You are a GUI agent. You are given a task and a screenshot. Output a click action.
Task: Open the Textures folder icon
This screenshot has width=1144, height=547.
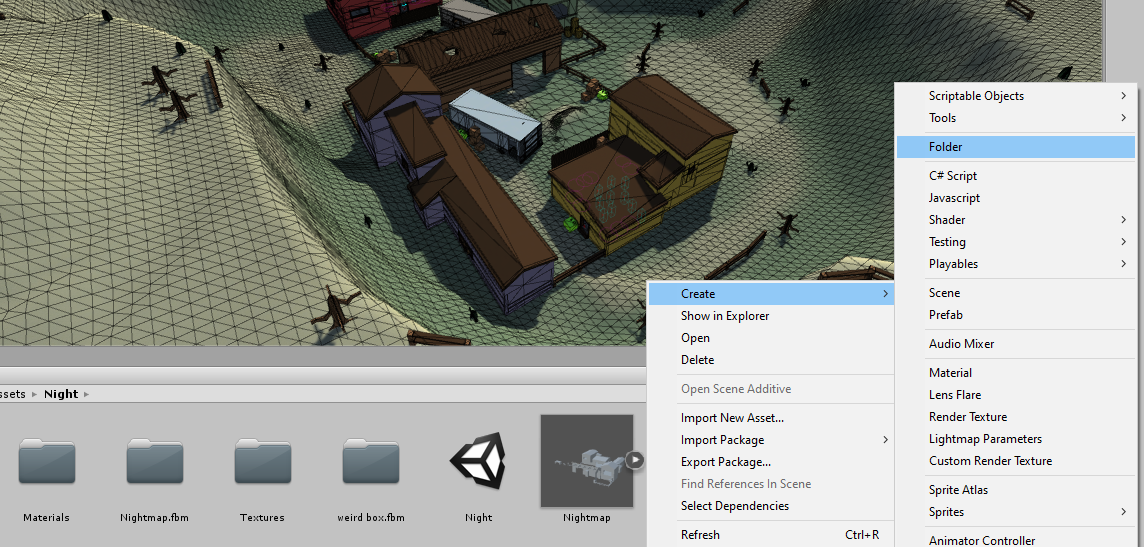263,460
